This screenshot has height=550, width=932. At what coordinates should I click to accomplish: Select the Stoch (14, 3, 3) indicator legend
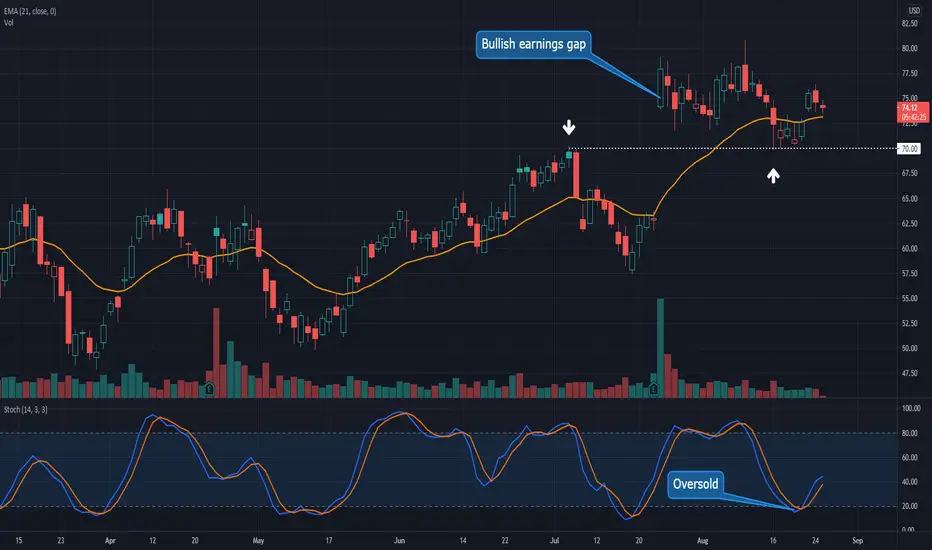[26, 410]
